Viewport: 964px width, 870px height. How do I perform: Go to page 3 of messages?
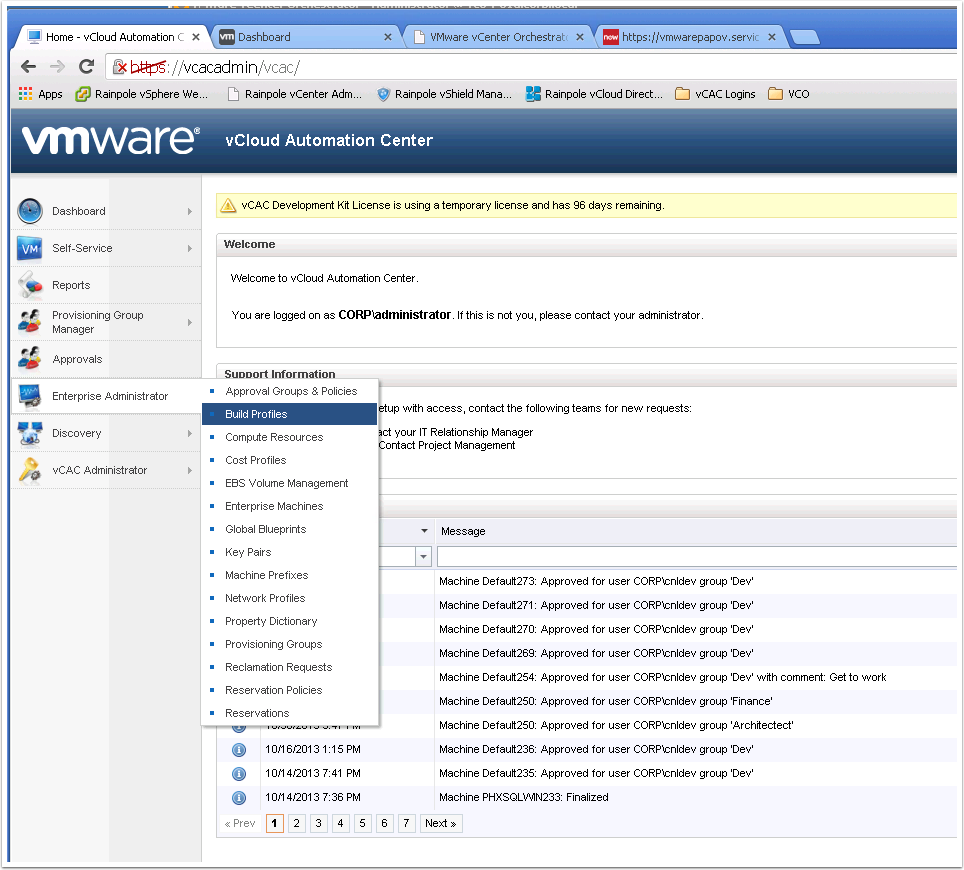coord(318,823)
